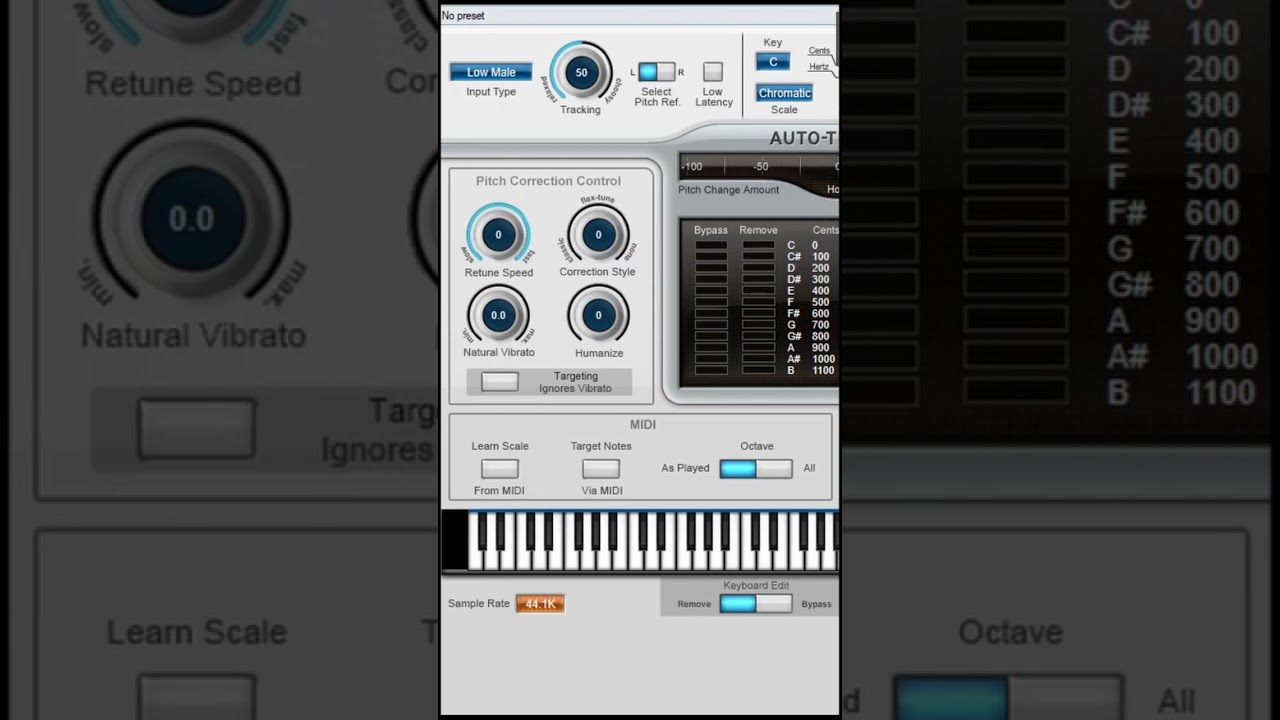This screenshot has height=720, width=1280.
Task: Click the Bypass column header
Action: 711,230
